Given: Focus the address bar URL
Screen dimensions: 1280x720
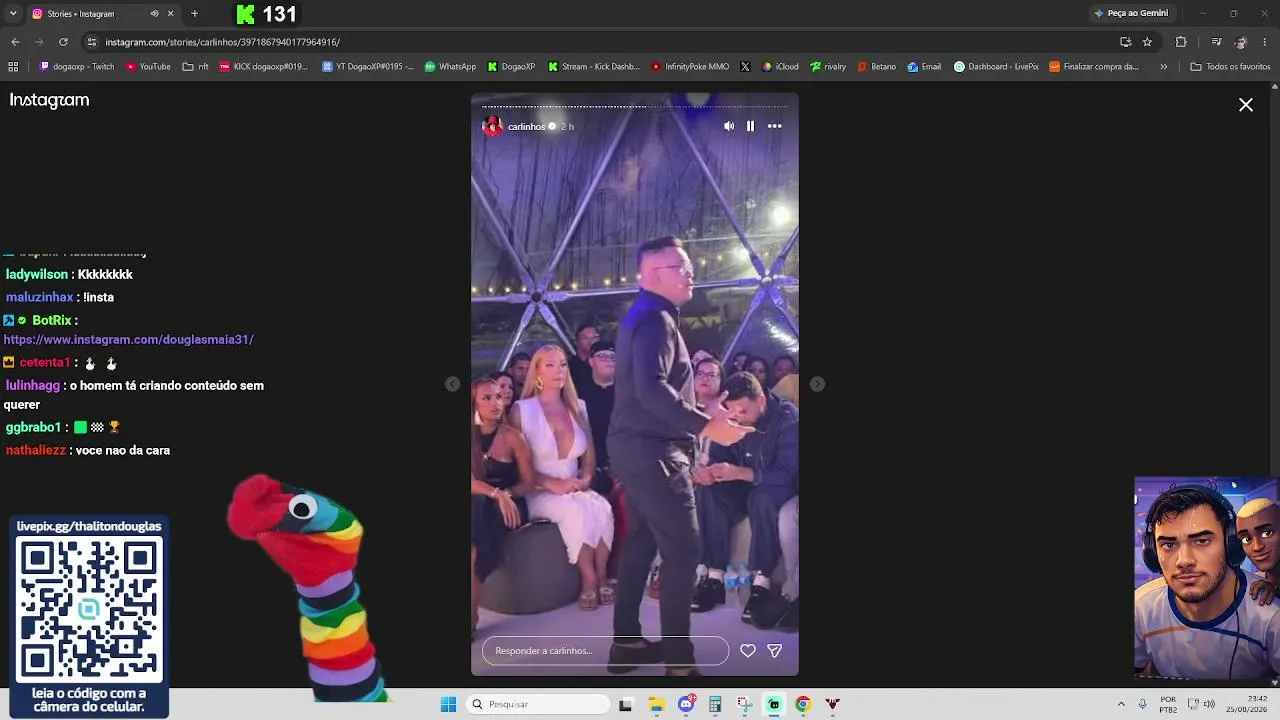Looking at the screenshot, I should pyautogui.click(x=222, y=42).
